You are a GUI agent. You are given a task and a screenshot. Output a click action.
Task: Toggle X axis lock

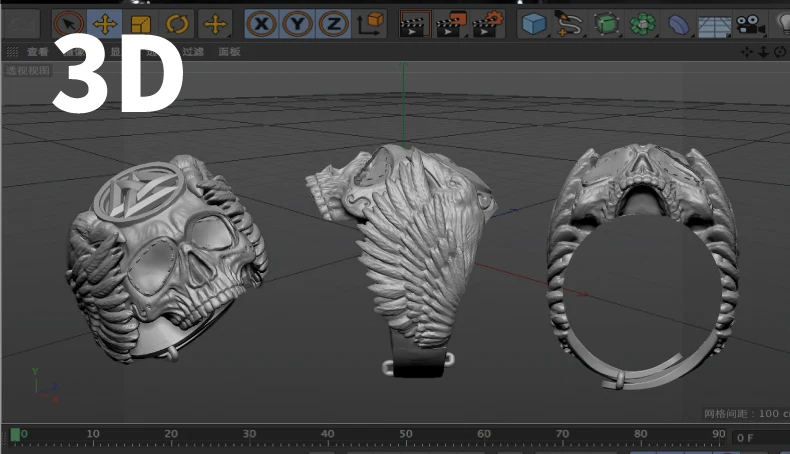(x=261, y=24)
